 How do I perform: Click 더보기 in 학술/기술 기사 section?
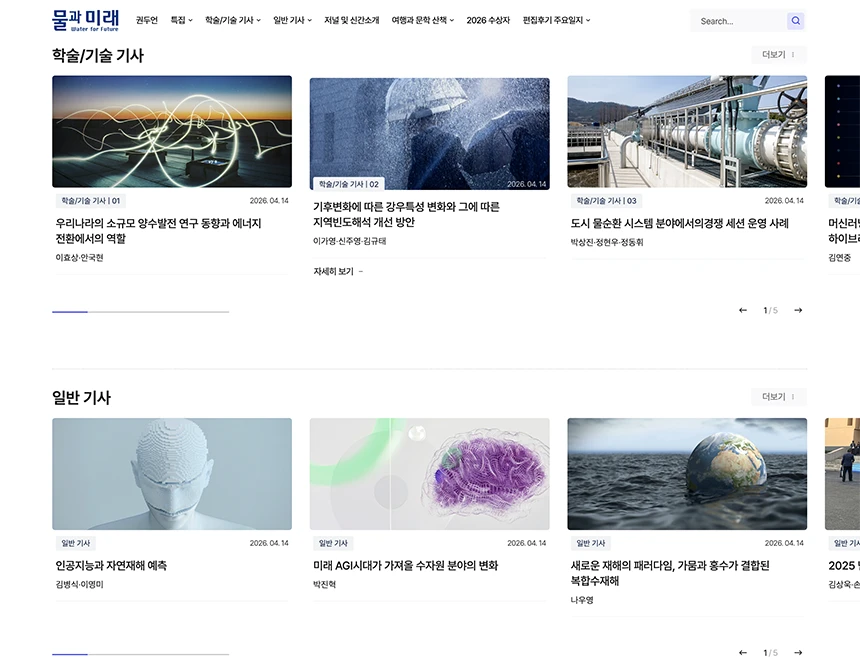point(778,54)
